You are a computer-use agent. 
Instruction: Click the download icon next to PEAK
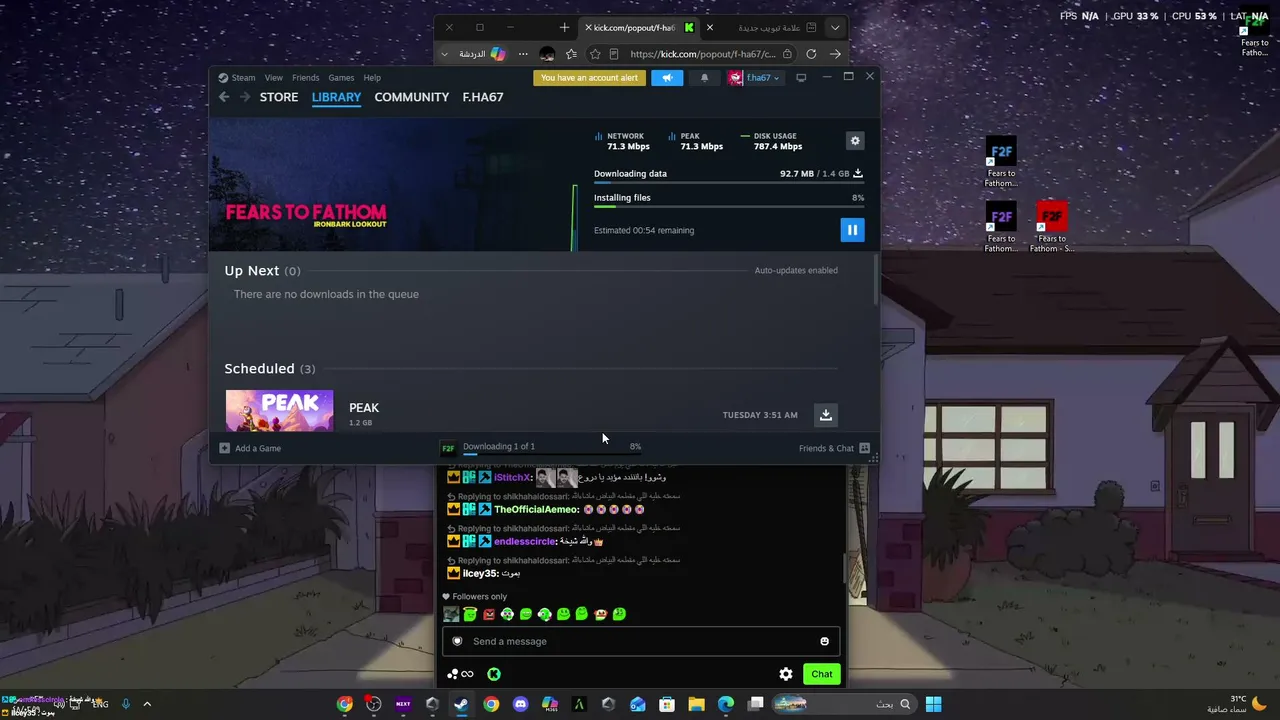[x=826, y=415]
